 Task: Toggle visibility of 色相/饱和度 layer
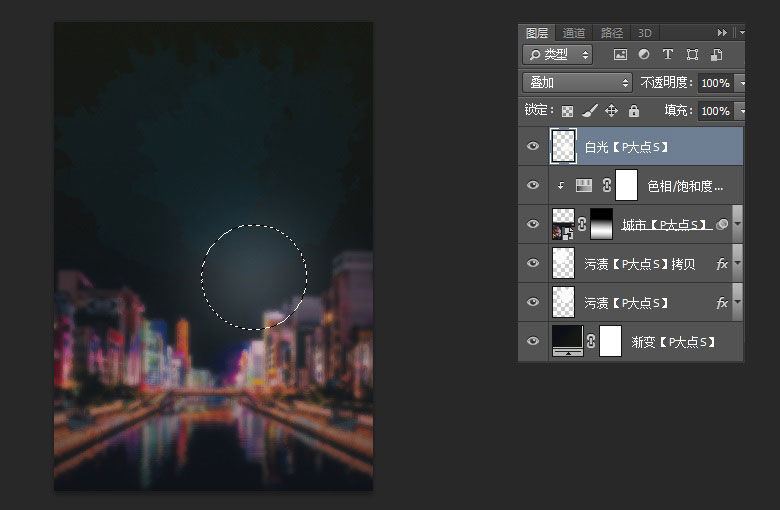click(532, 185)
